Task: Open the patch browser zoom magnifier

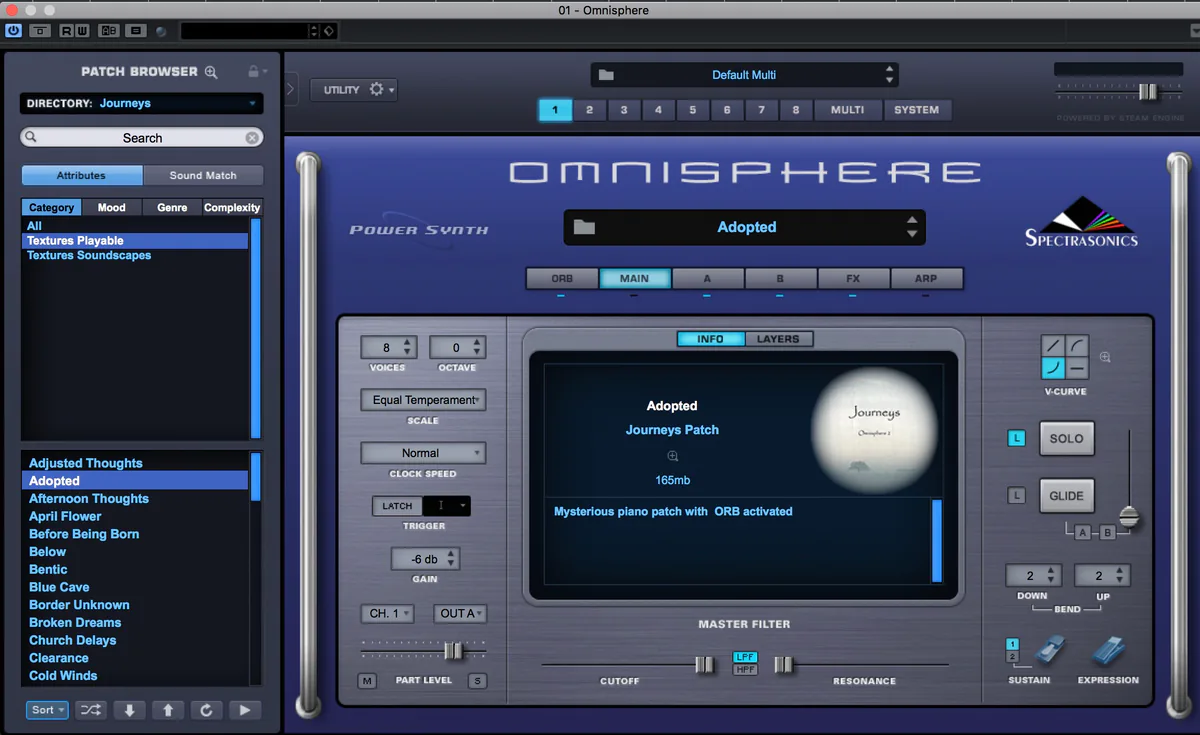Action: tap(211, 72)
